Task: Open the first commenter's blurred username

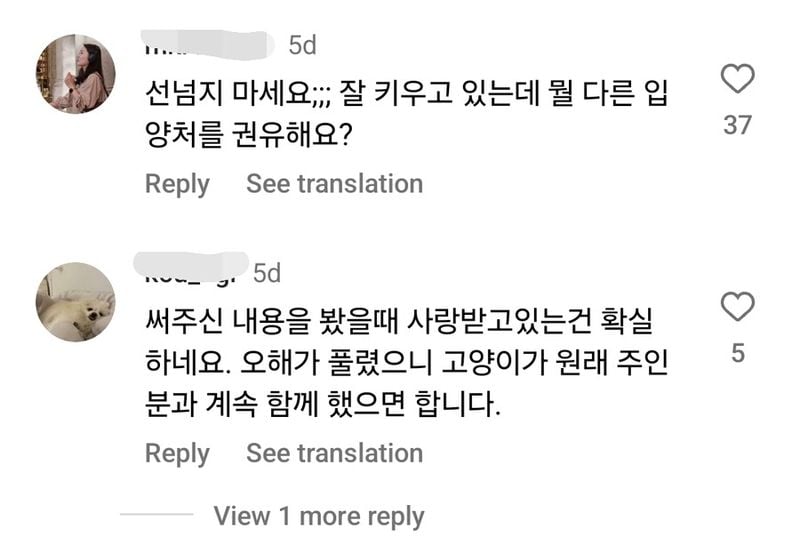Action: 207,44
